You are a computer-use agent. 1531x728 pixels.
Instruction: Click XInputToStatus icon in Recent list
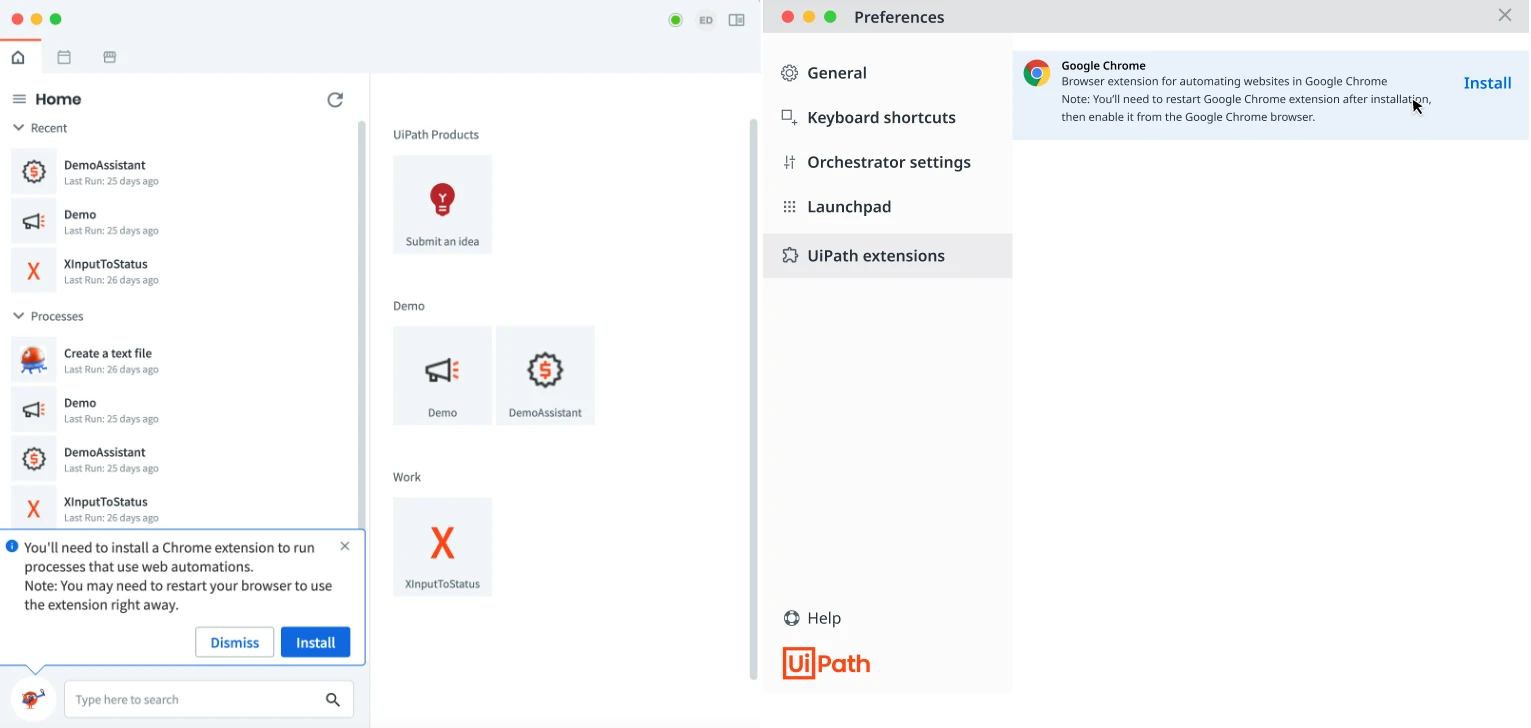point(34,271)
